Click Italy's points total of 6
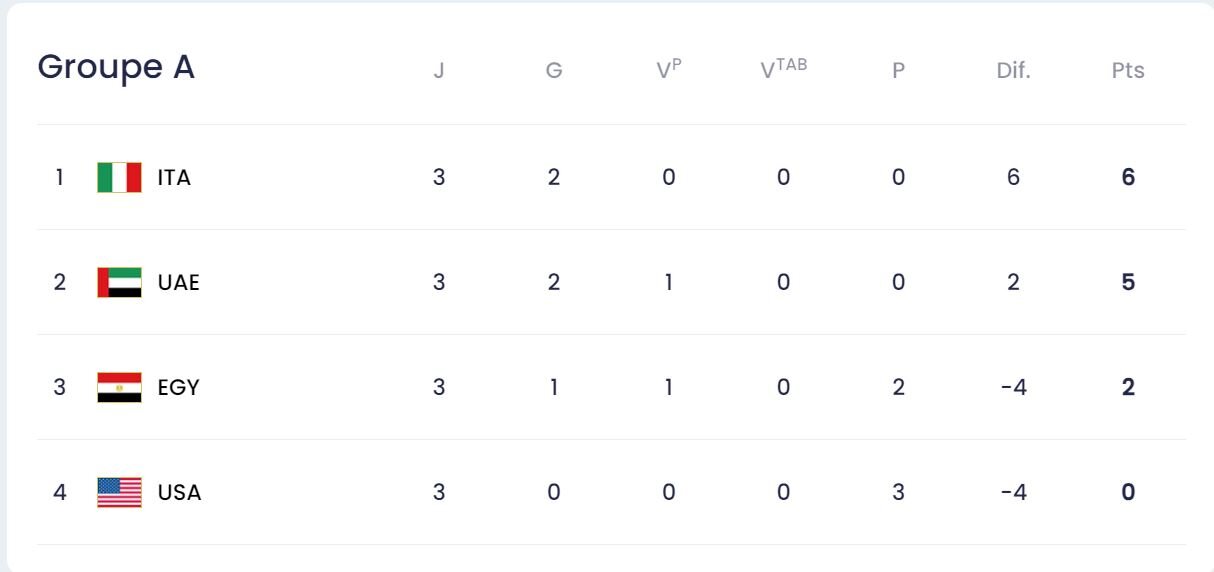This screenshot has width=1214, height=572. tap(1128, 178)
